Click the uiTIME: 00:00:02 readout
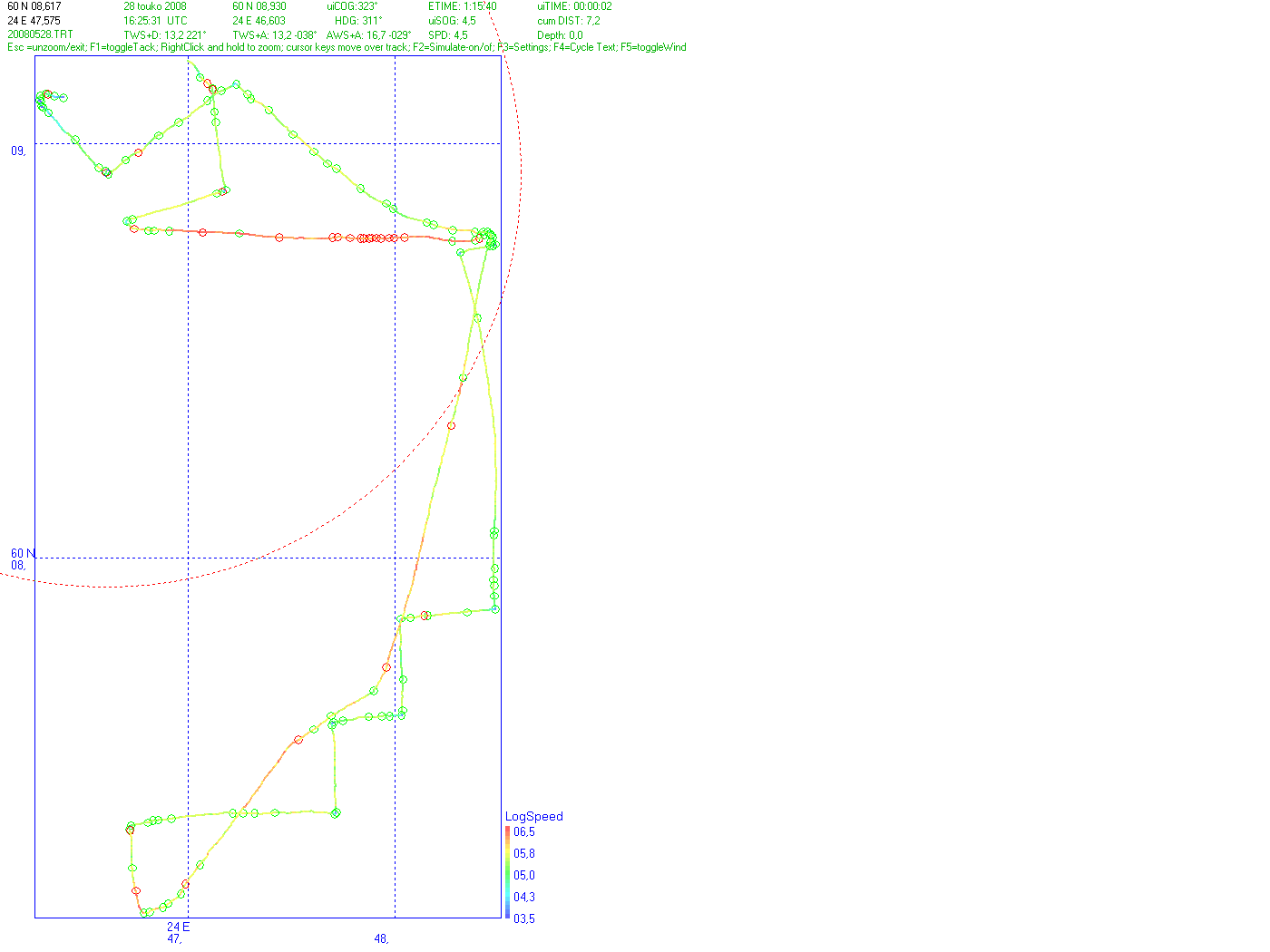Screen dimensions: 1270x952 click(x=574, y=6)
